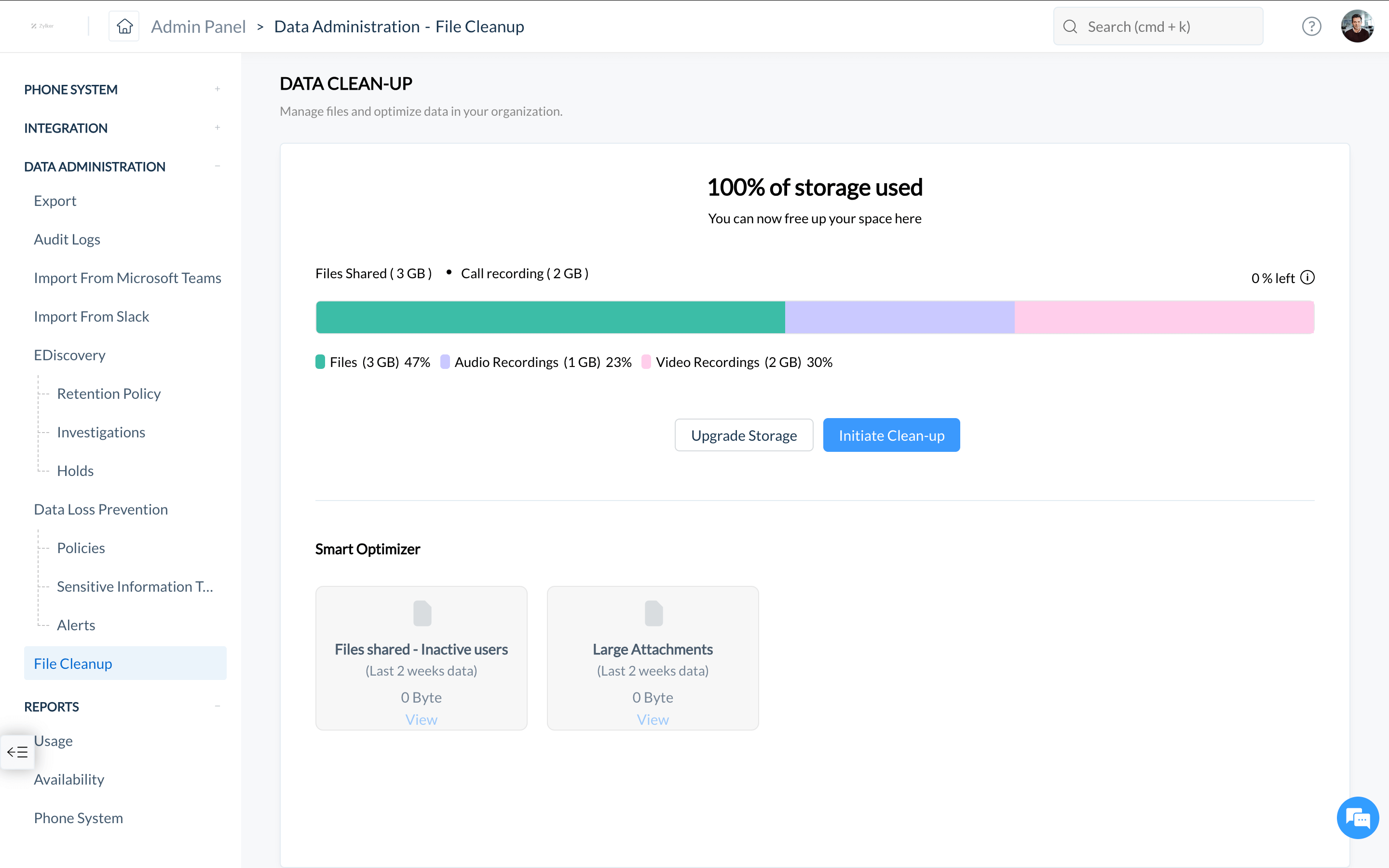Click the user profile avatar icon
Image resolution: width=1389 pixels, height=868 pixels.
[x=1357, y=26]
